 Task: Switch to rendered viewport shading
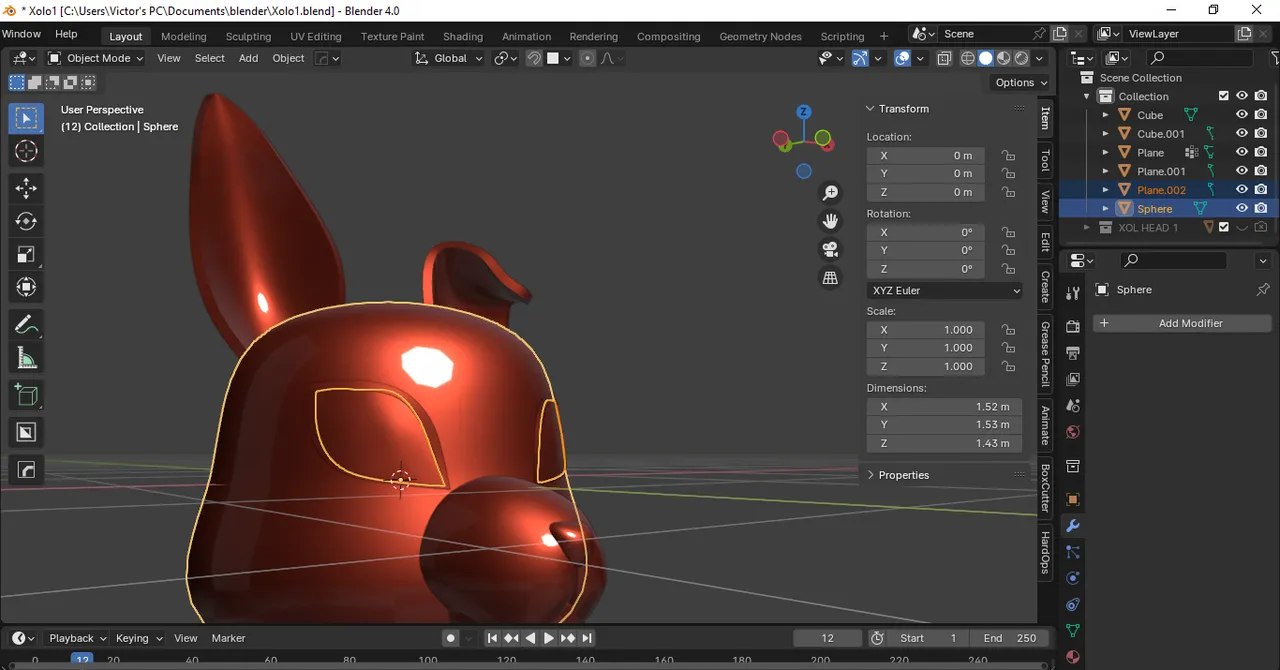pyautogui.click(x=1022, y=58)
